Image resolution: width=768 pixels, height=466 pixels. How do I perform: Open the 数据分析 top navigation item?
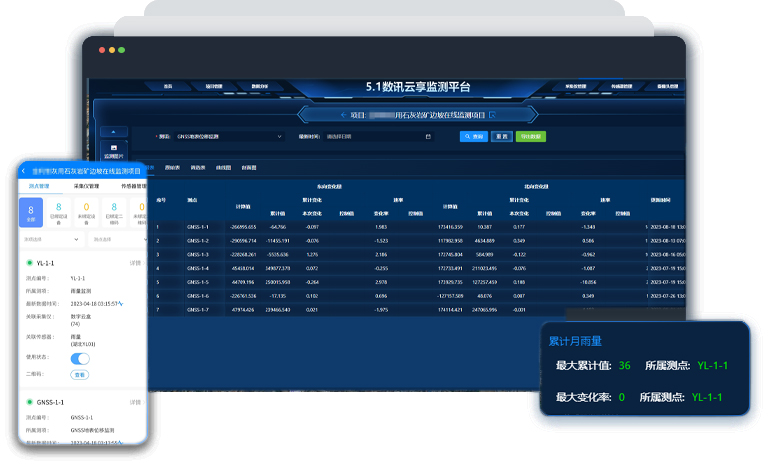pyautogui.click(x=260, y=86)
